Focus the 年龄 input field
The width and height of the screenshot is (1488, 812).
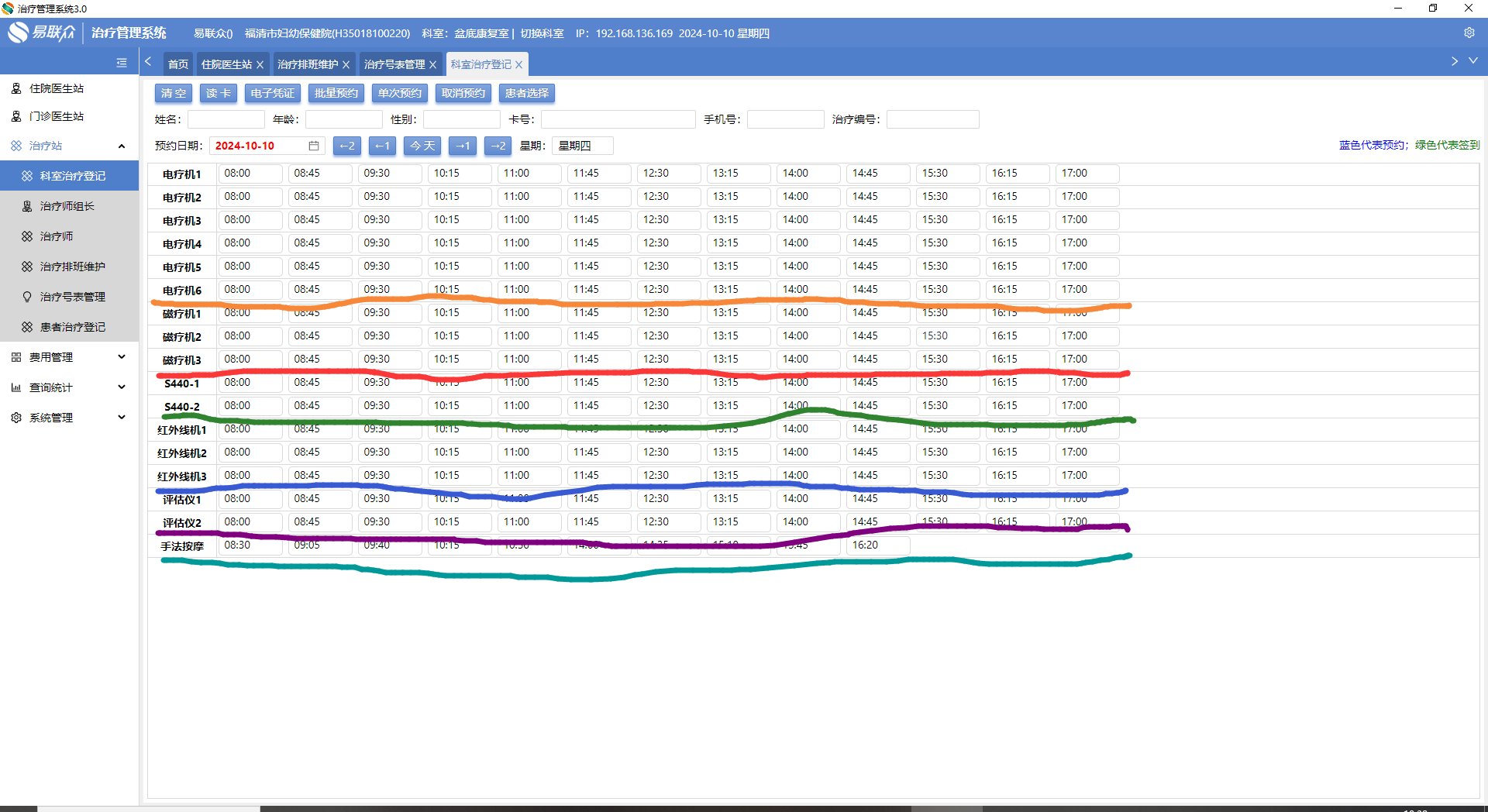pos(344,119)
